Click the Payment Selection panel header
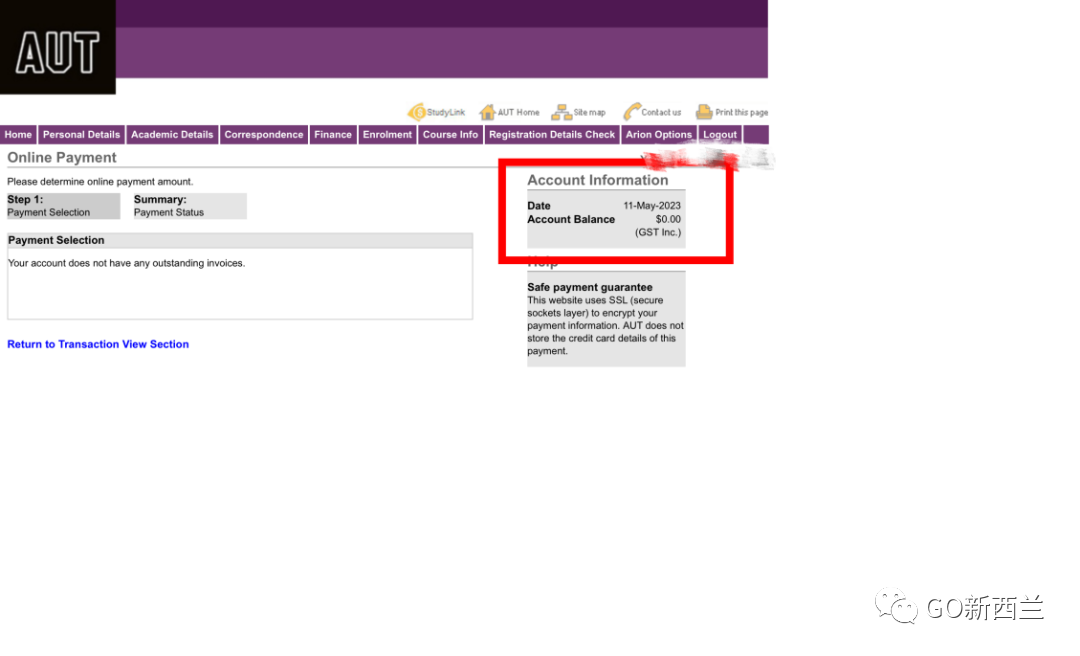The height and width of the screenshot is (656, 1080). click(240, 240)
